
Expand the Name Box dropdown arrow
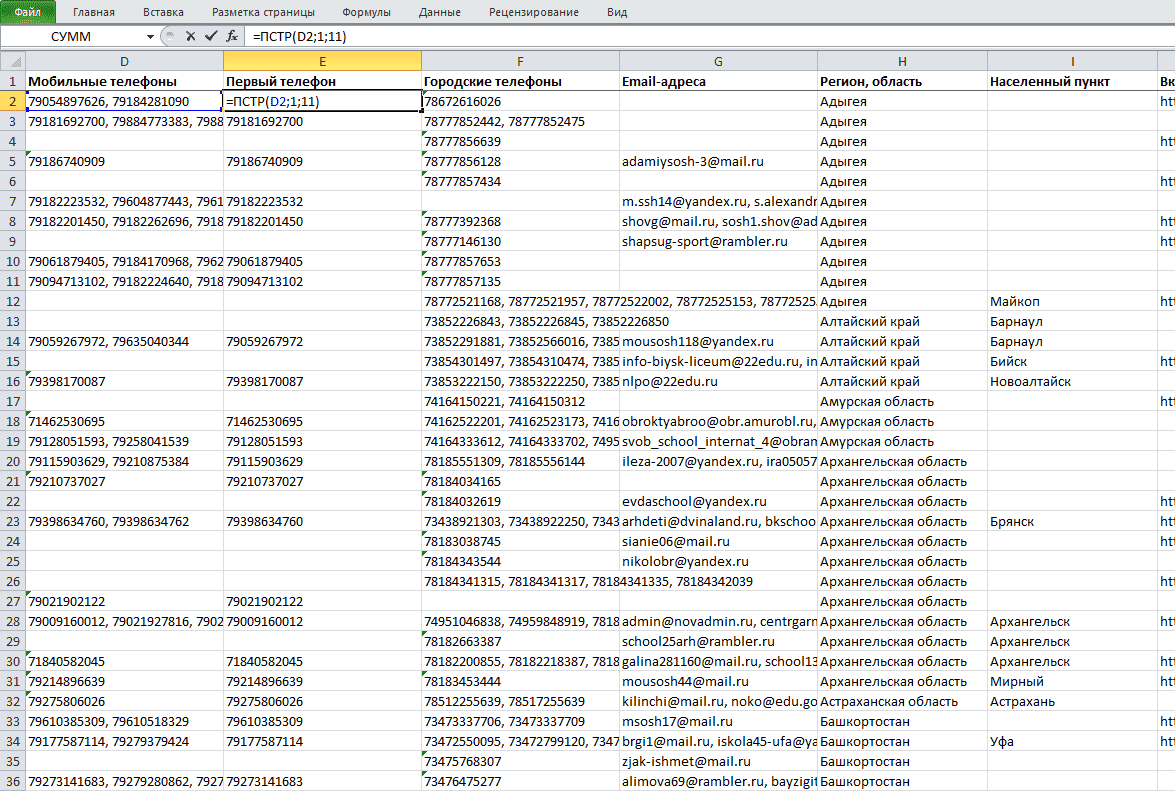point(151,37)
